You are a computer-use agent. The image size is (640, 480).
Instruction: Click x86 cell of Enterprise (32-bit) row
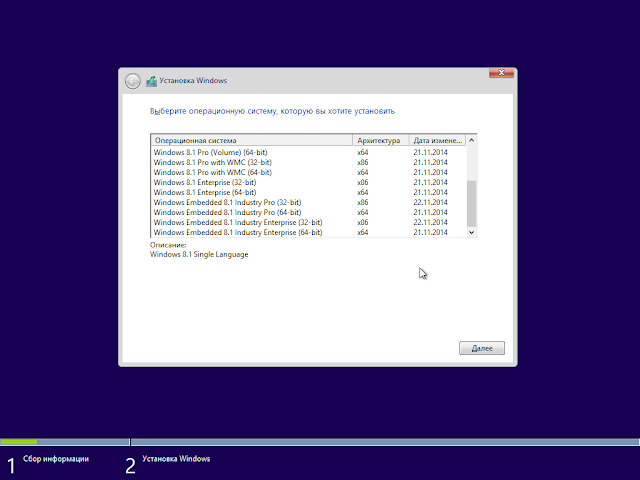362,182
